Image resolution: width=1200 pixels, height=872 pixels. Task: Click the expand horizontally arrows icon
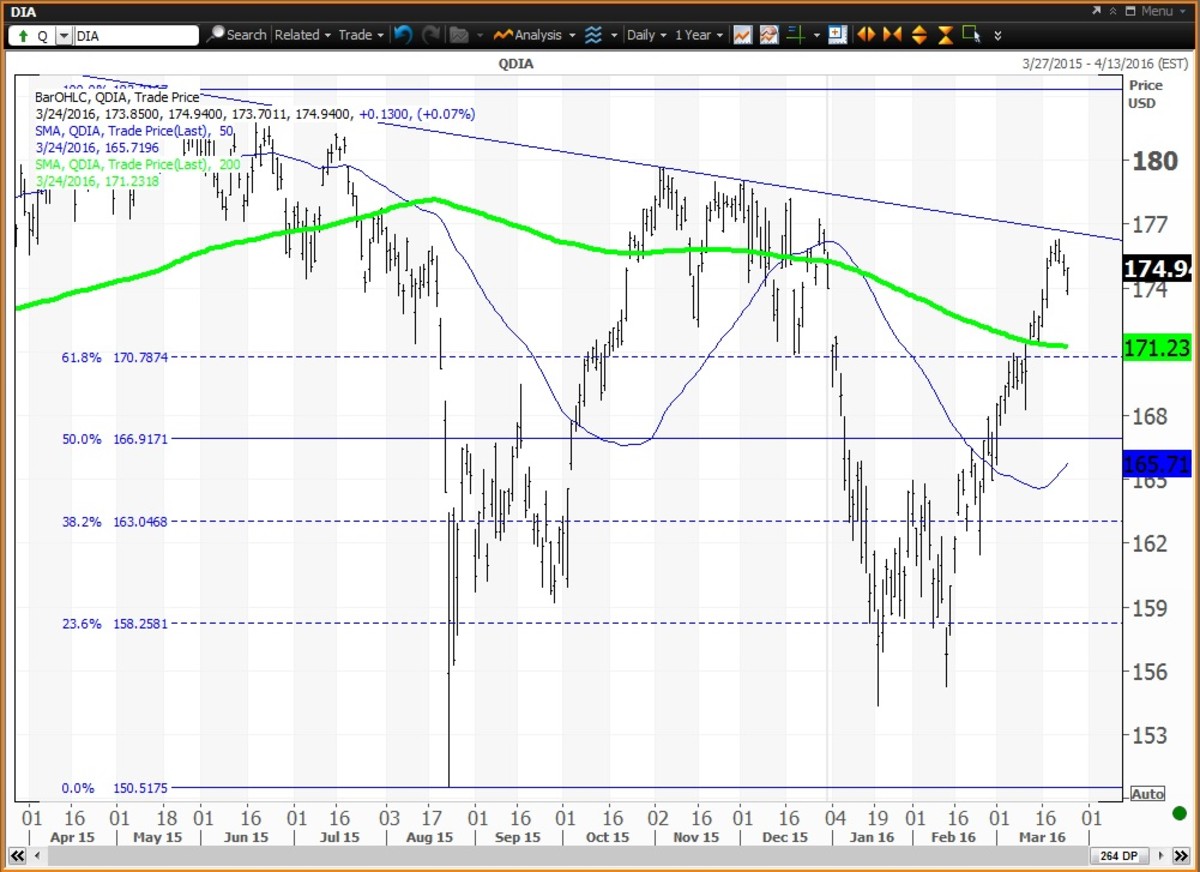point(866,35)
